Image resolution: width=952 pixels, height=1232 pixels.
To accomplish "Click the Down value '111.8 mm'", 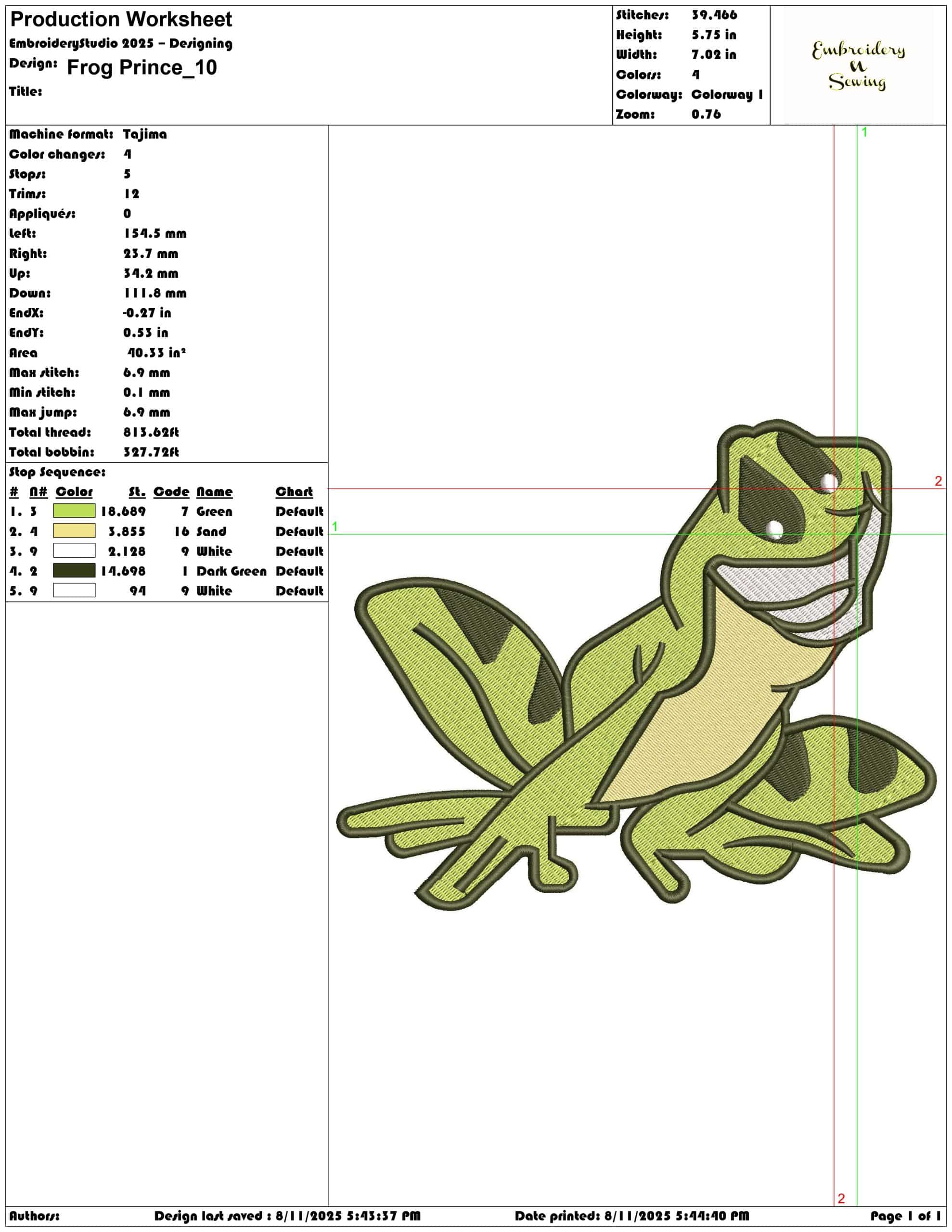I will [x=154, y=293].
